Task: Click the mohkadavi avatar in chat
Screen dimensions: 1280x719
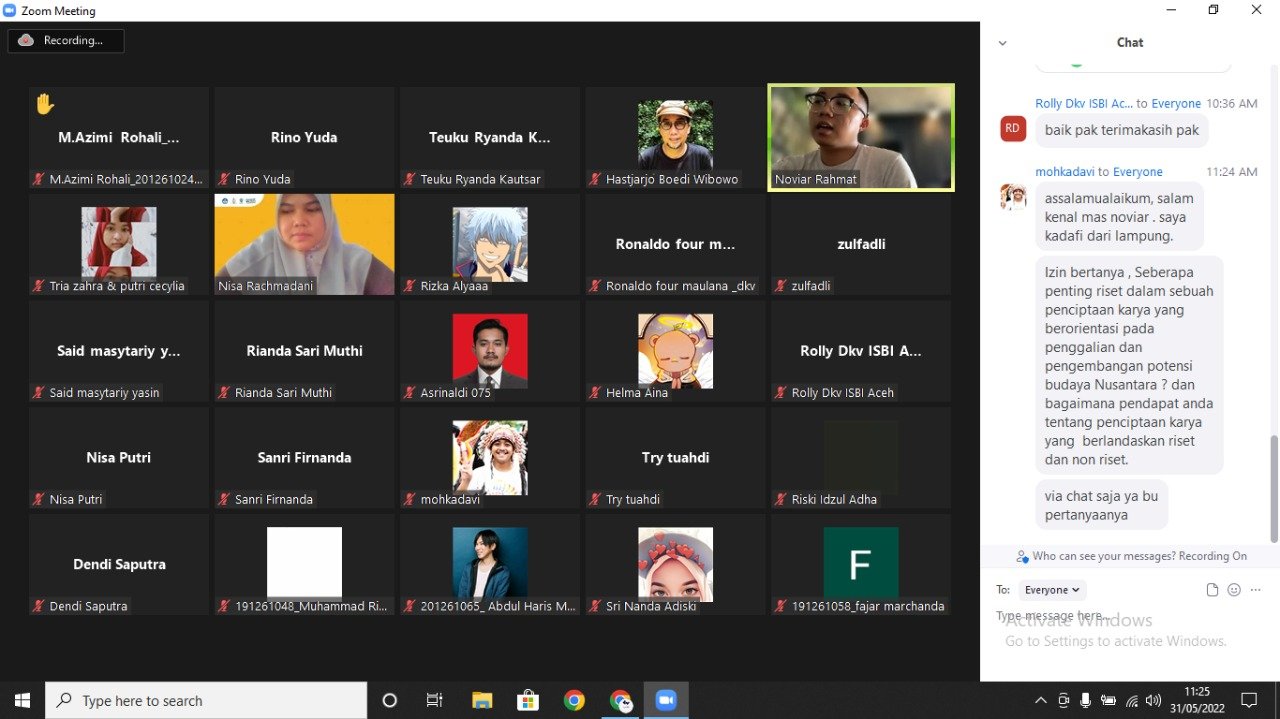Action: [x=1013, y=197]
